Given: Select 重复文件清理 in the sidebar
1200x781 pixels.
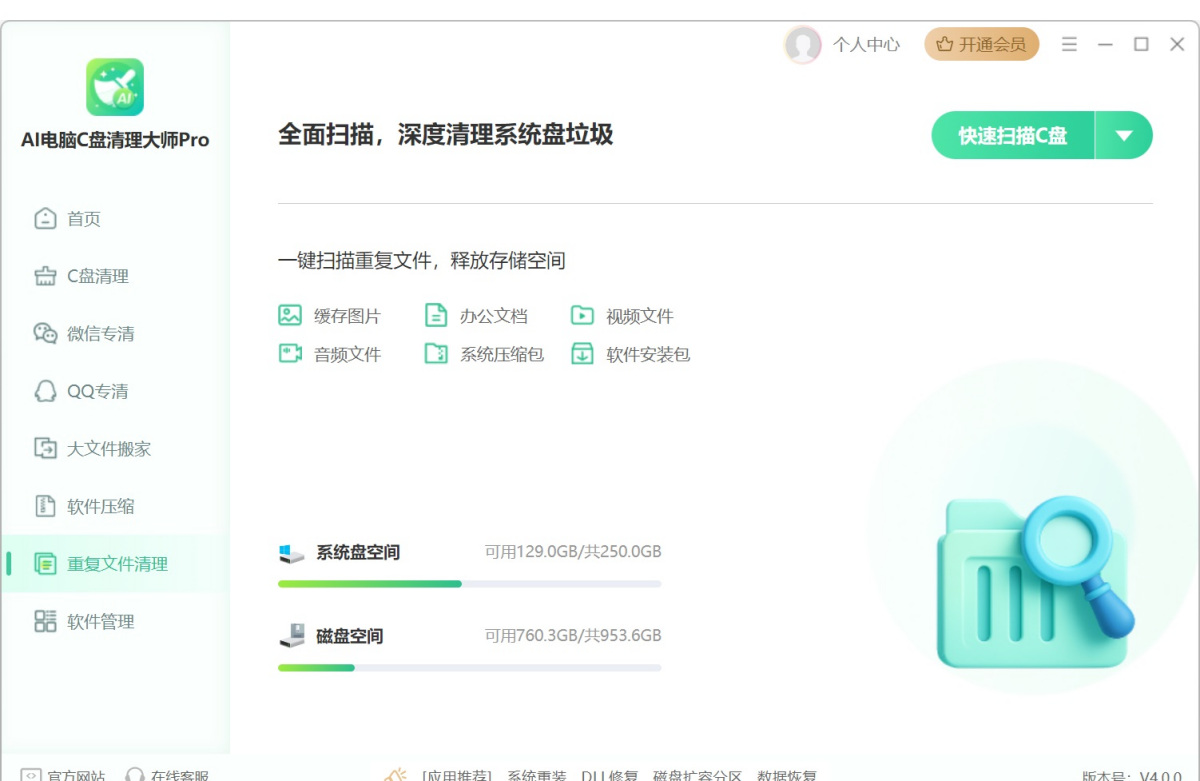Looking at the screenshot, I should 116,564.
